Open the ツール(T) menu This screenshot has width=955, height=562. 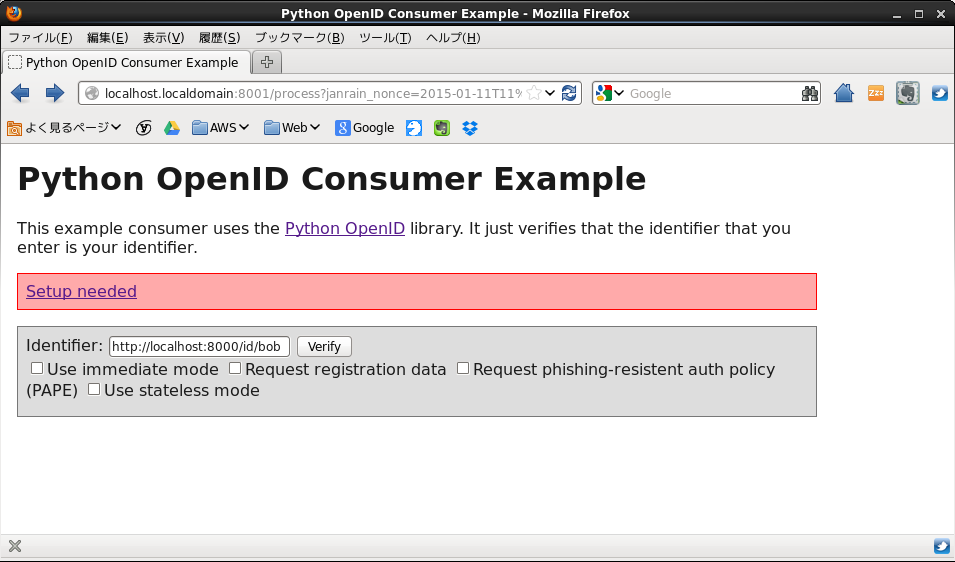(x=385, y=38)
